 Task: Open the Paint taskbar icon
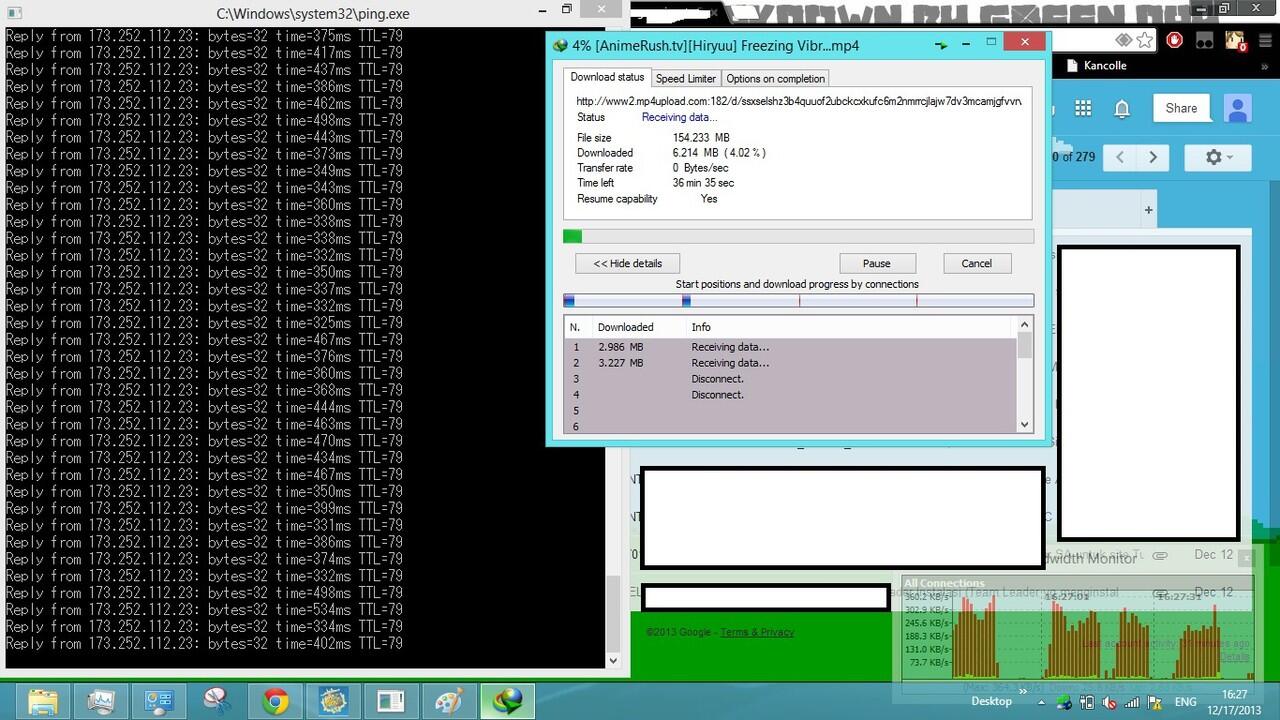coord(449,702)
